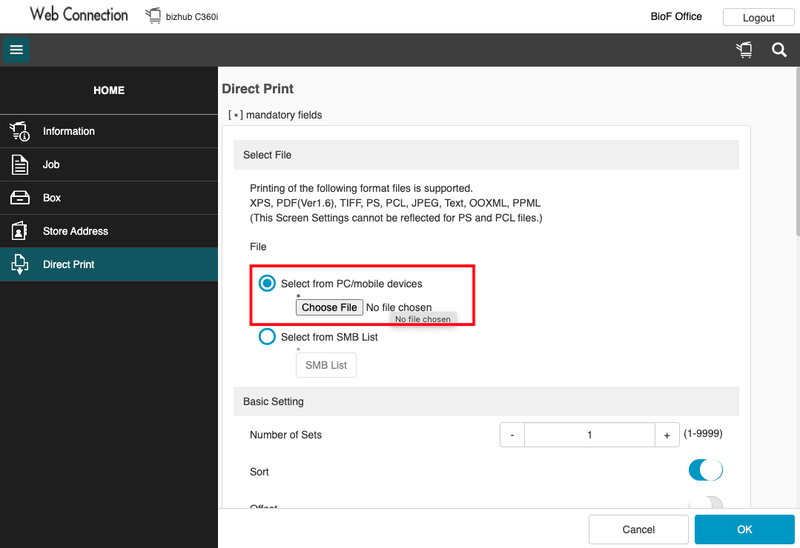Open the search magnifier icon
Screen dimensions: 800x548
(779, 49)
